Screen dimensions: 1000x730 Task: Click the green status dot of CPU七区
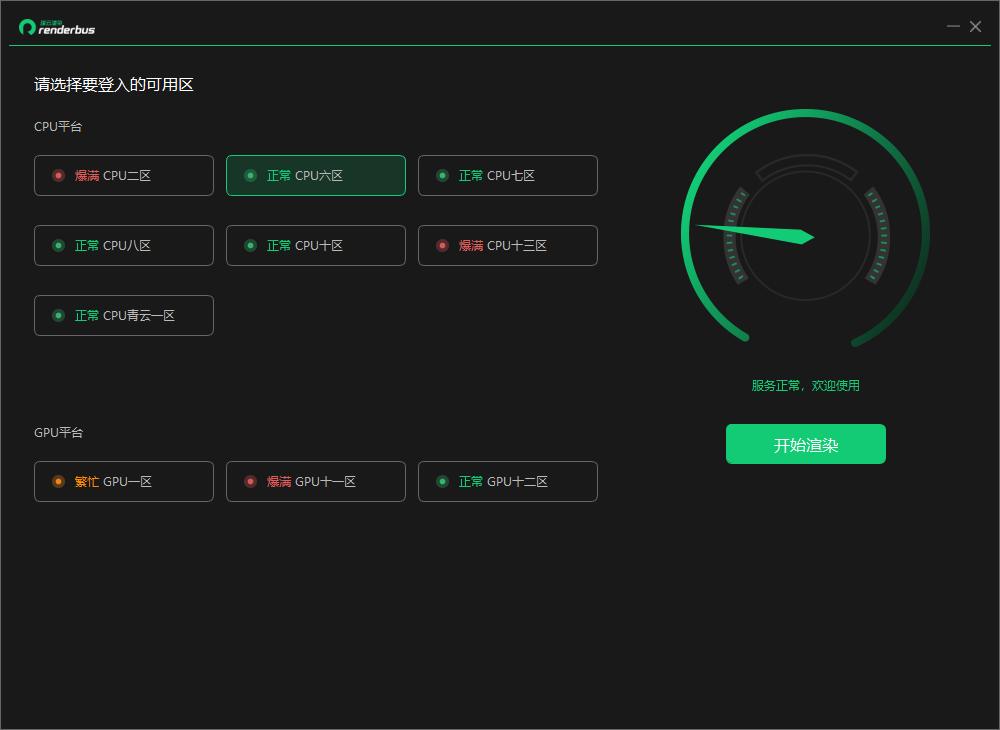[x=443, y=175]
